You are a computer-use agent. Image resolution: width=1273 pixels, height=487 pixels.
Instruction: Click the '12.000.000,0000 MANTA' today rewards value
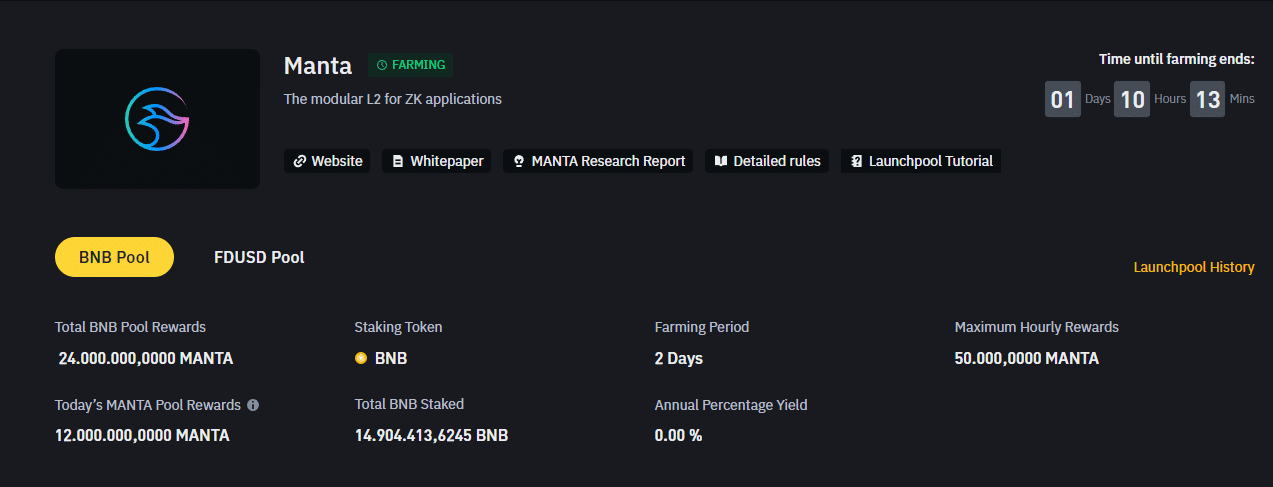tap(142, 435)
